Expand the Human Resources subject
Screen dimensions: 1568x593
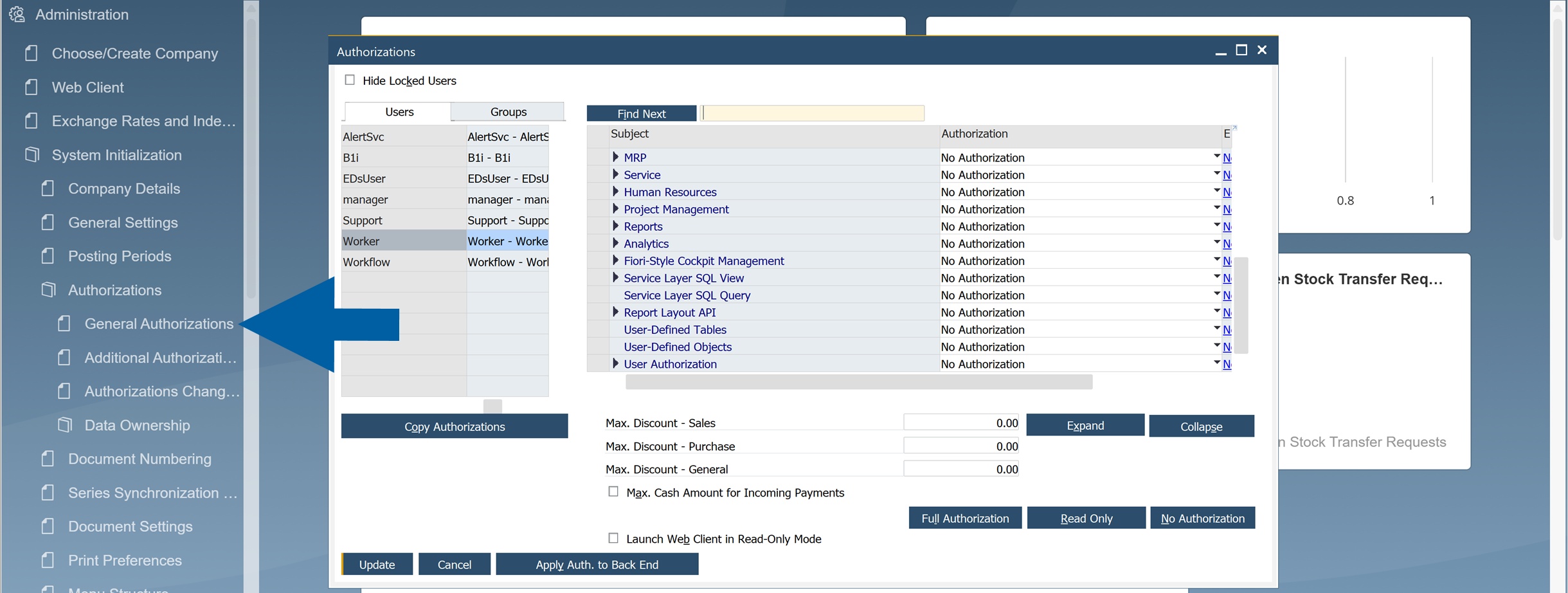615,191
